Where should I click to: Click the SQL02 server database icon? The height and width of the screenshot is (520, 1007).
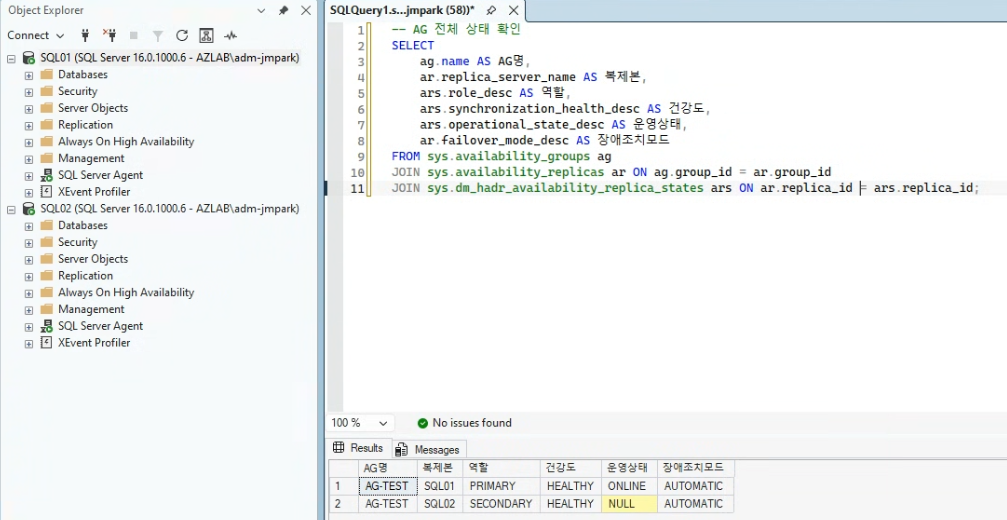pos(29,209)
